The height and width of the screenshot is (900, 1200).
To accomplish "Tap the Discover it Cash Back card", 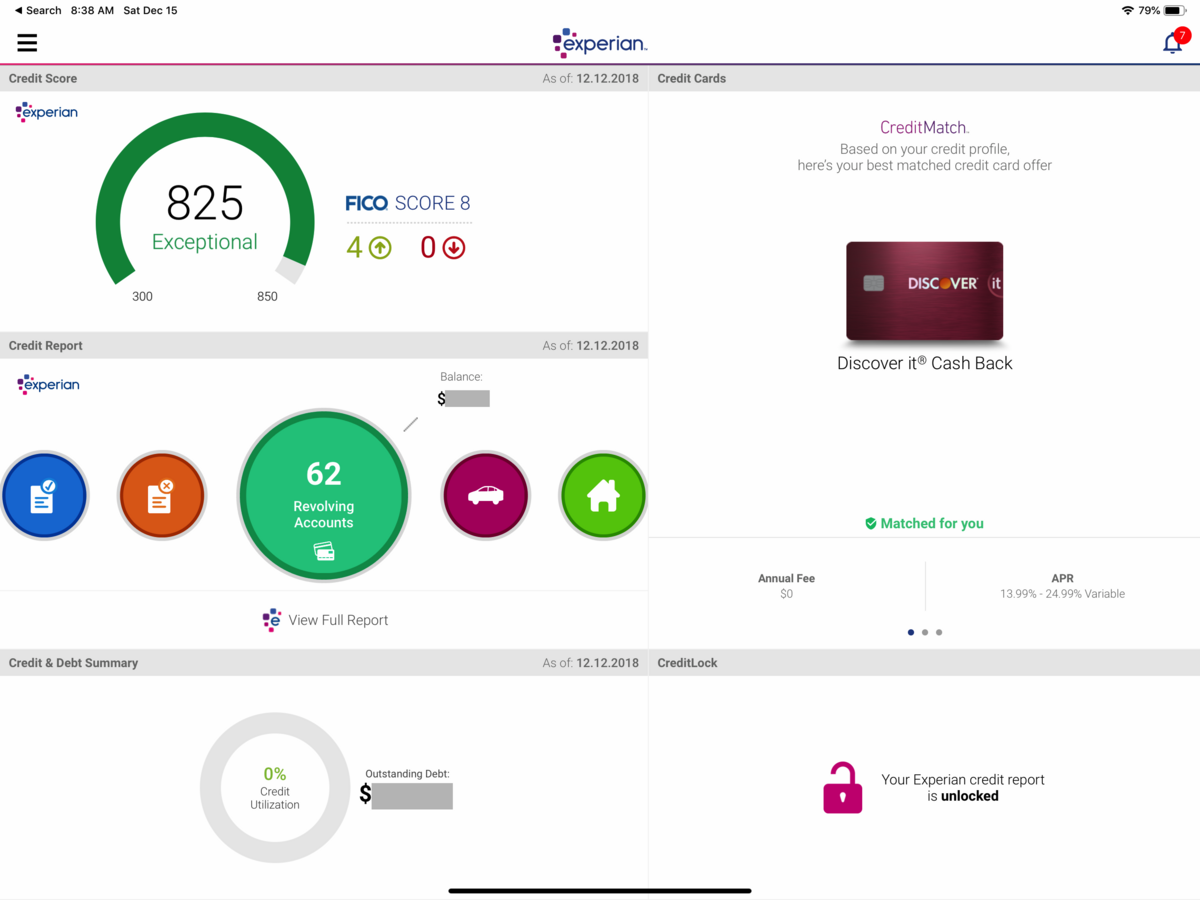I will 924,291.
